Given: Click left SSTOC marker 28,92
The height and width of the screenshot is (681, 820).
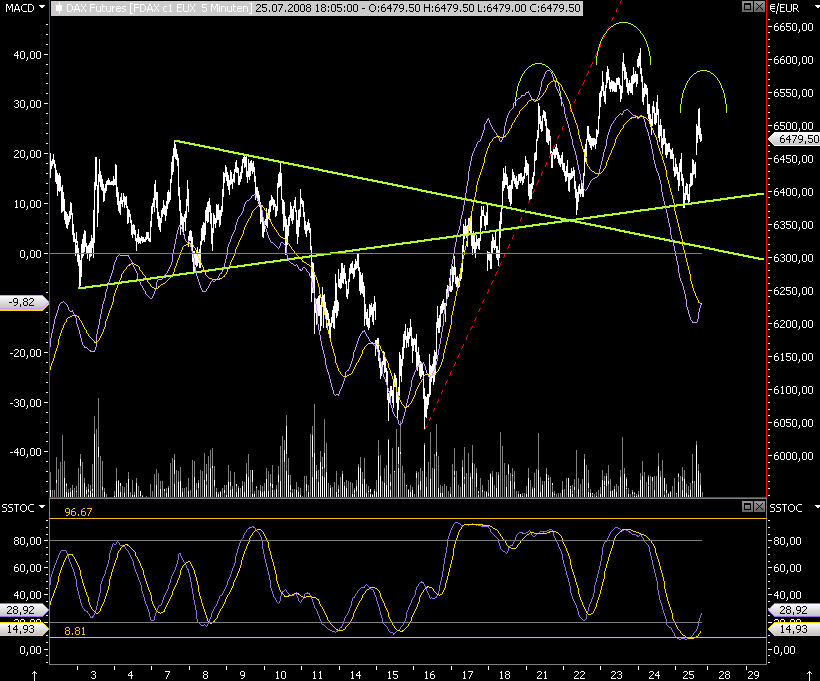Looking at the screenshot, I should [24, 610].
